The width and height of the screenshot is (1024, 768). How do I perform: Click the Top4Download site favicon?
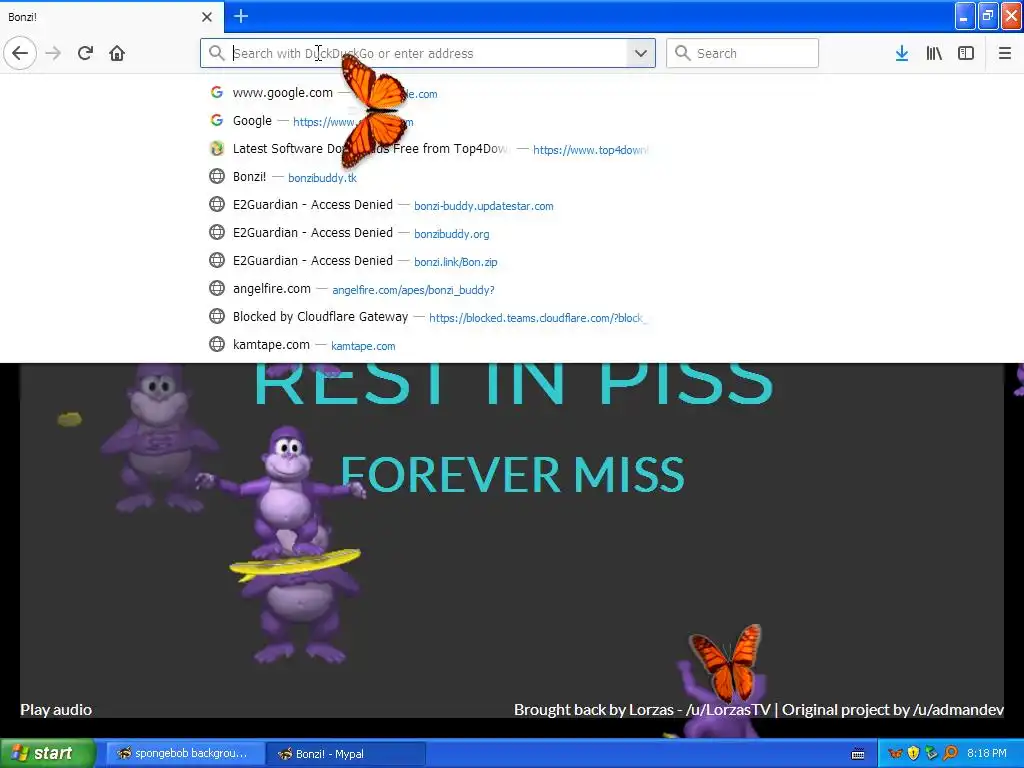point(217,148)
